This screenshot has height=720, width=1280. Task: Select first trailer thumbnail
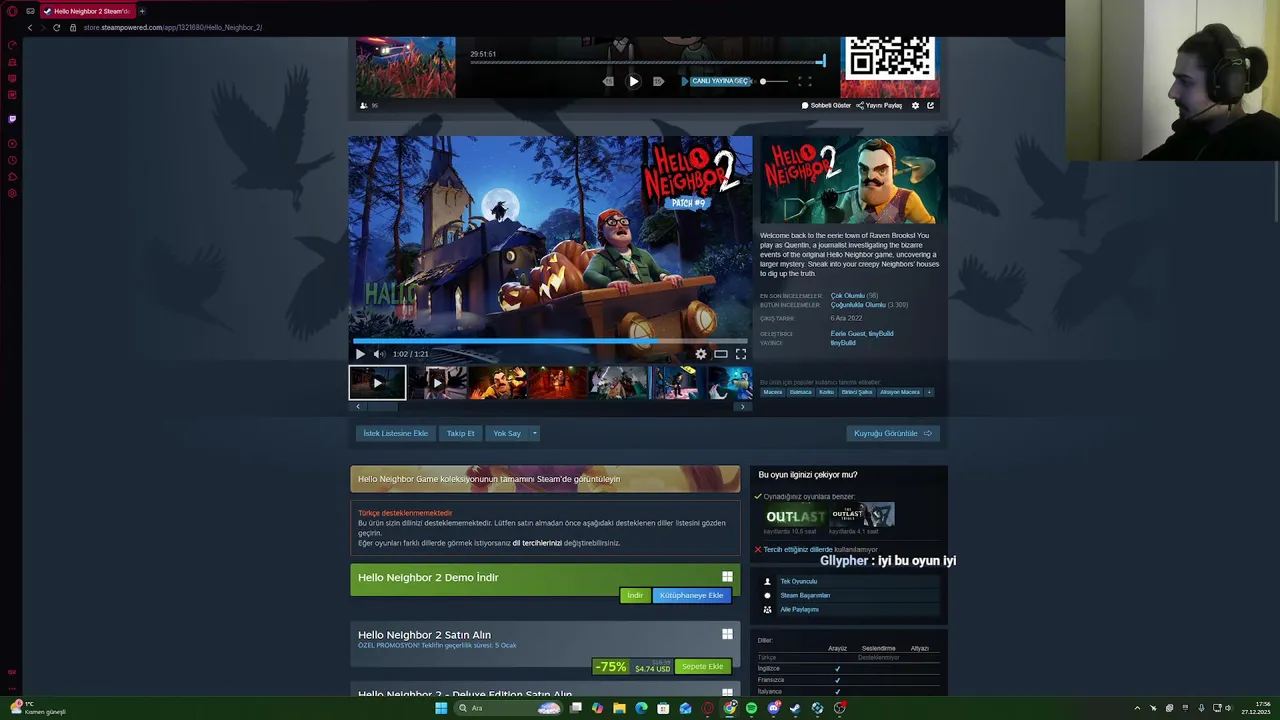[x=377, y=383]
